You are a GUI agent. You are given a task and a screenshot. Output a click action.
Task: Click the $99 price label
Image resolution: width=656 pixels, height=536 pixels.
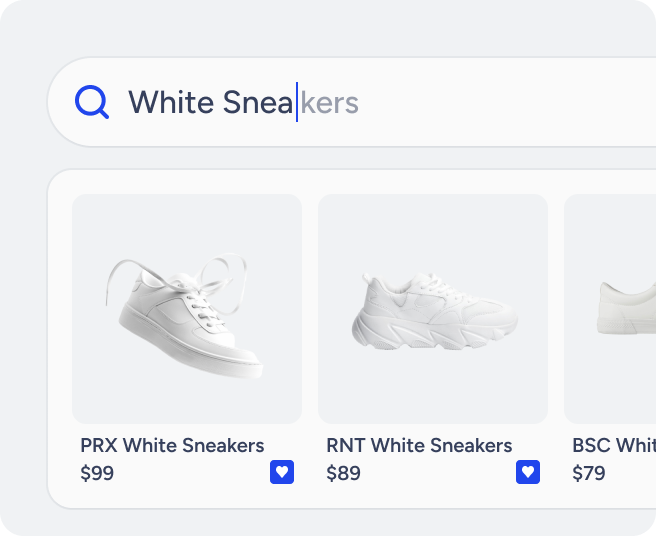point(97,473)
